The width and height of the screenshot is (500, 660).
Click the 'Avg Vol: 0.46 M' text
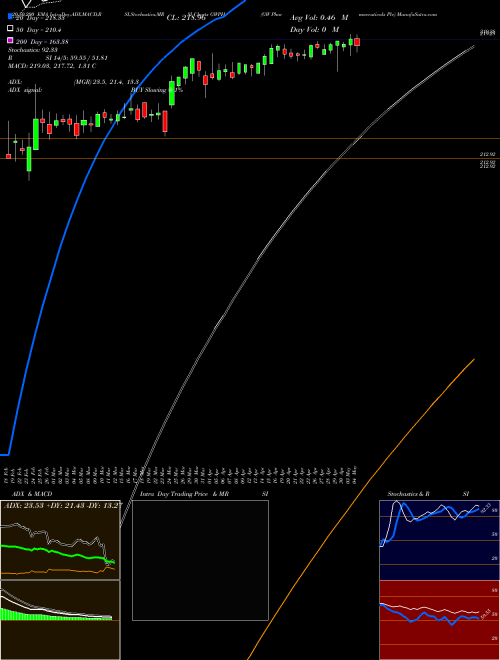[x=319, y=18]
